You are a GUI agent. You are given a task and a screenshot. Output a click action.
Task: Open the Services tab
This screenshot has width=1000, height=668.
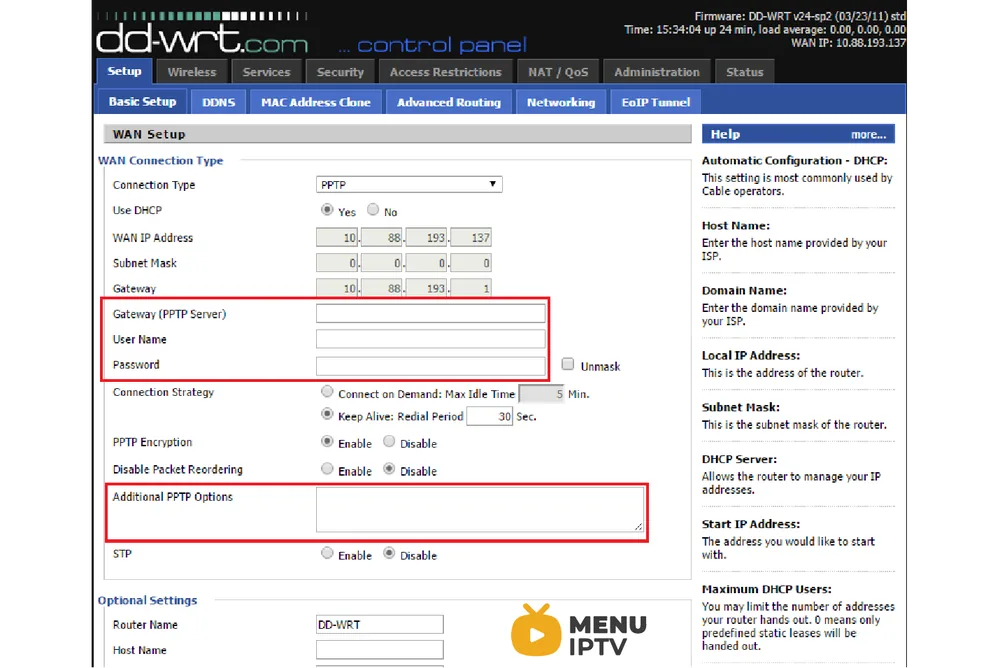tap(266, 72)
